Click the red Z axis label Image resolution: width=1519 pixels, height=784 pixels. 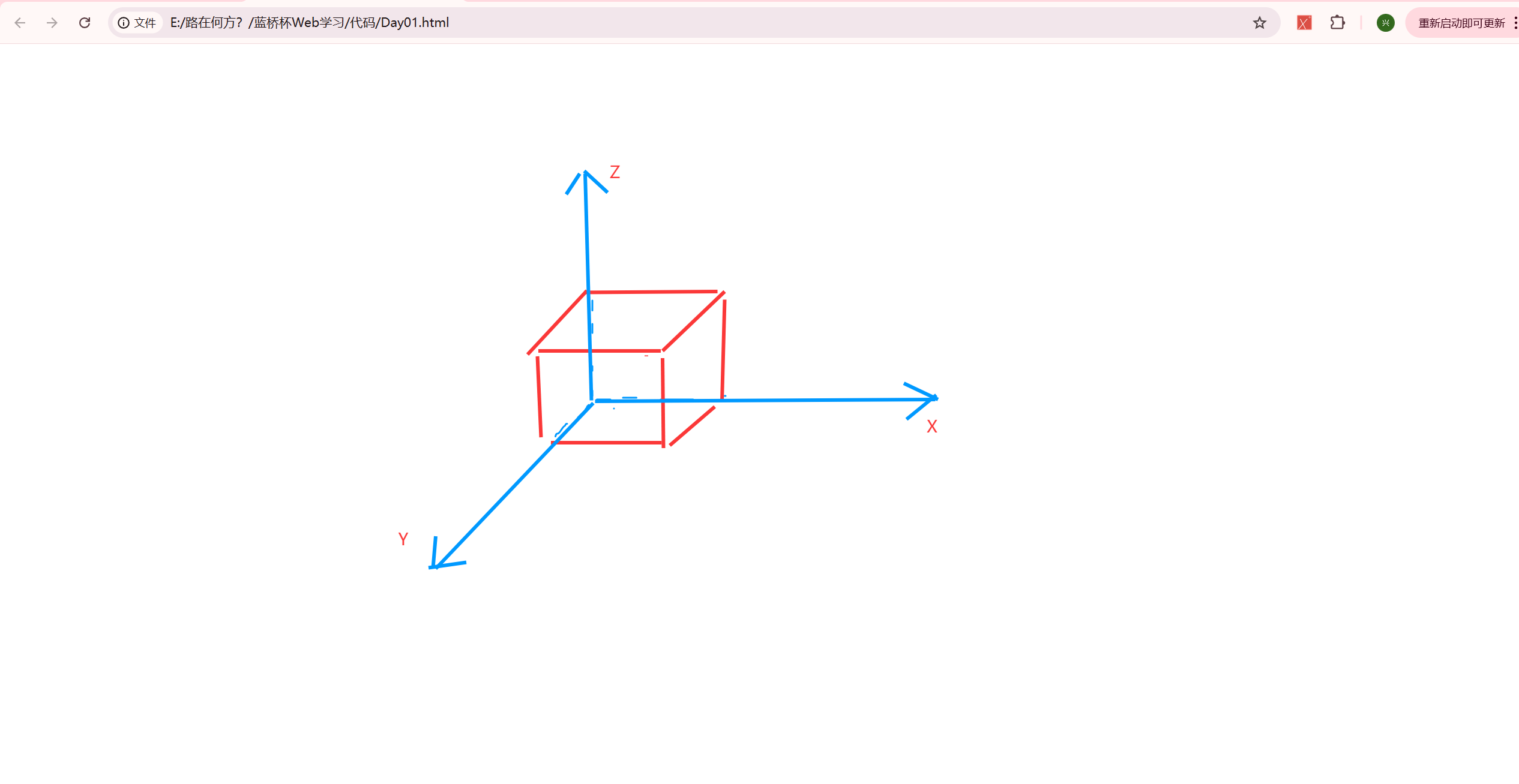pos(615,172)
